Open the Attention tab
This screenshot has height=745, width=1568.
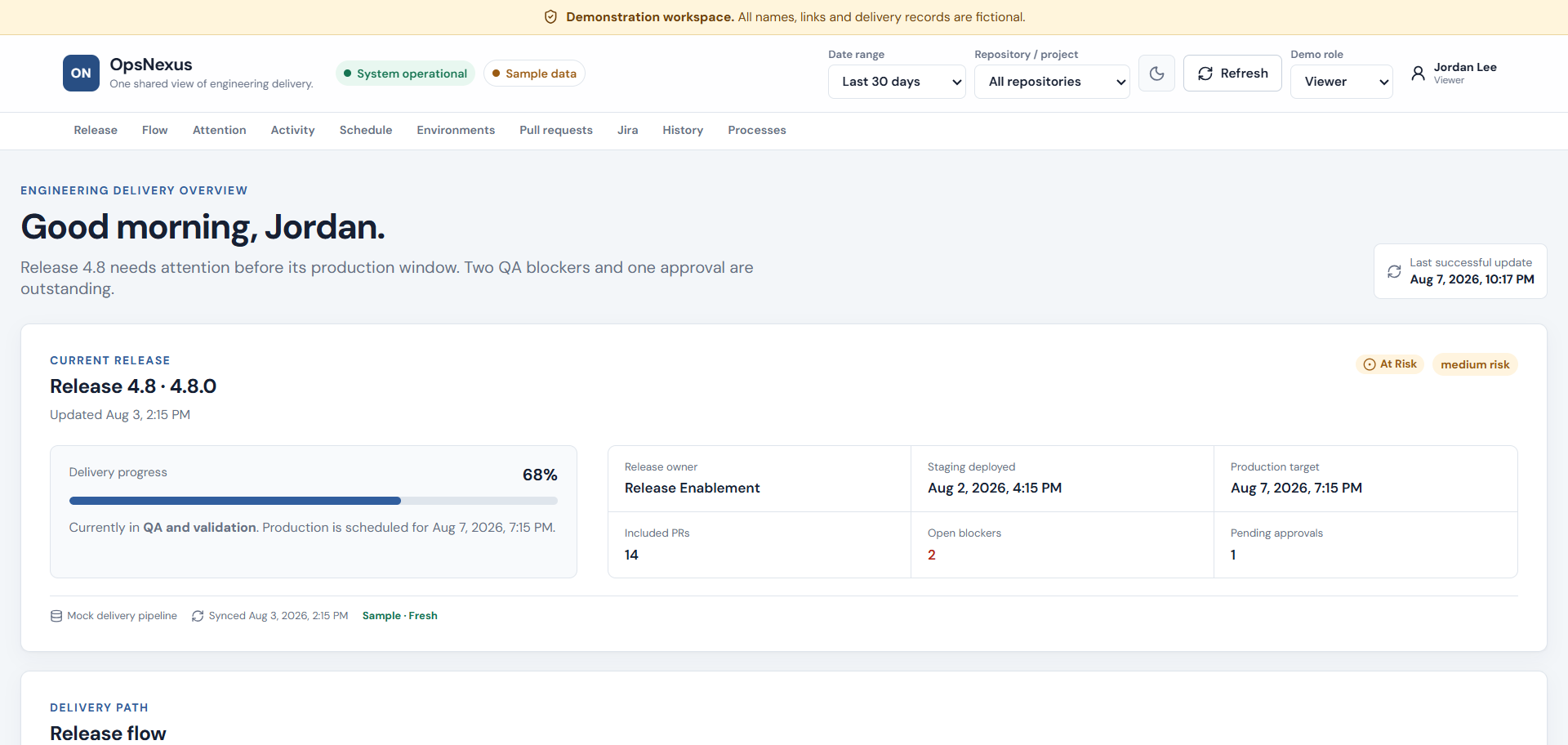point(220,130)
